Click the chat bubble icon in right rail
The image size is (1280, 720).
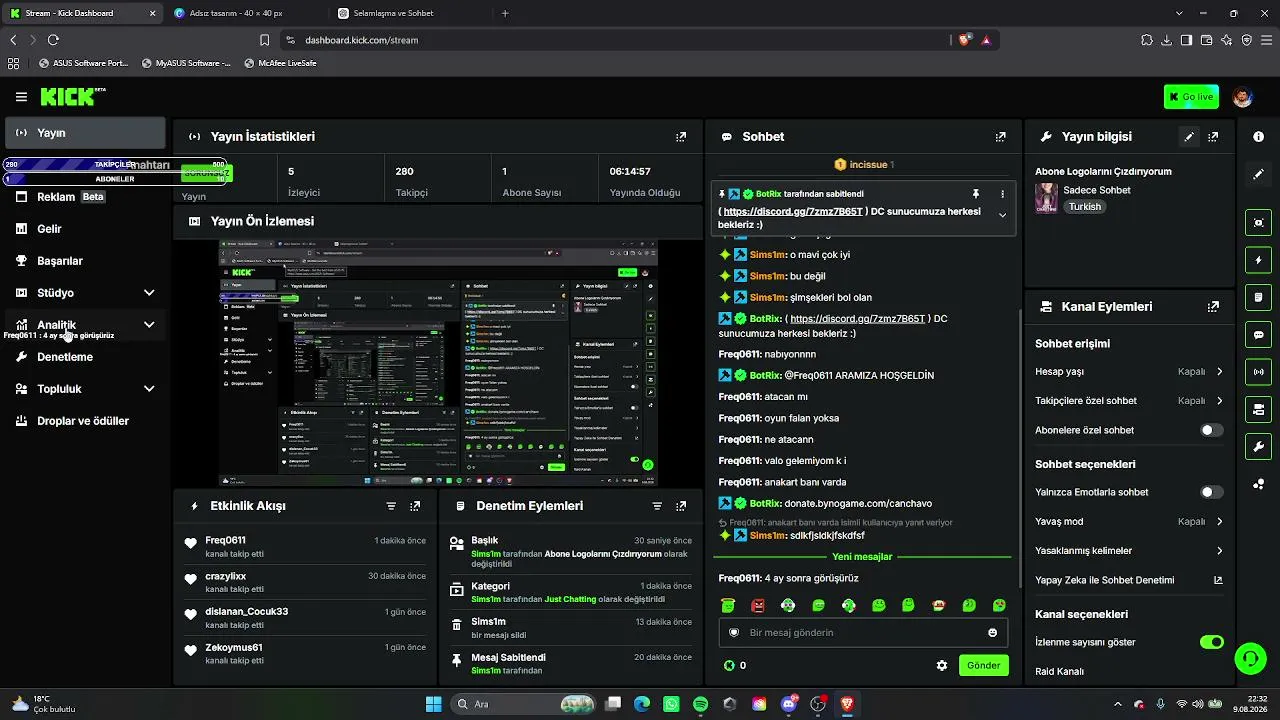click(1258, 335)
